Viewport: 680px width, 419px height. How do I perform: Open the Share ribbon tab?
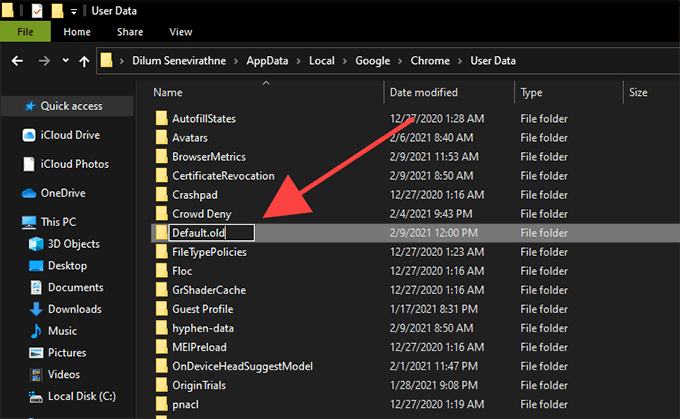[129, 32]
